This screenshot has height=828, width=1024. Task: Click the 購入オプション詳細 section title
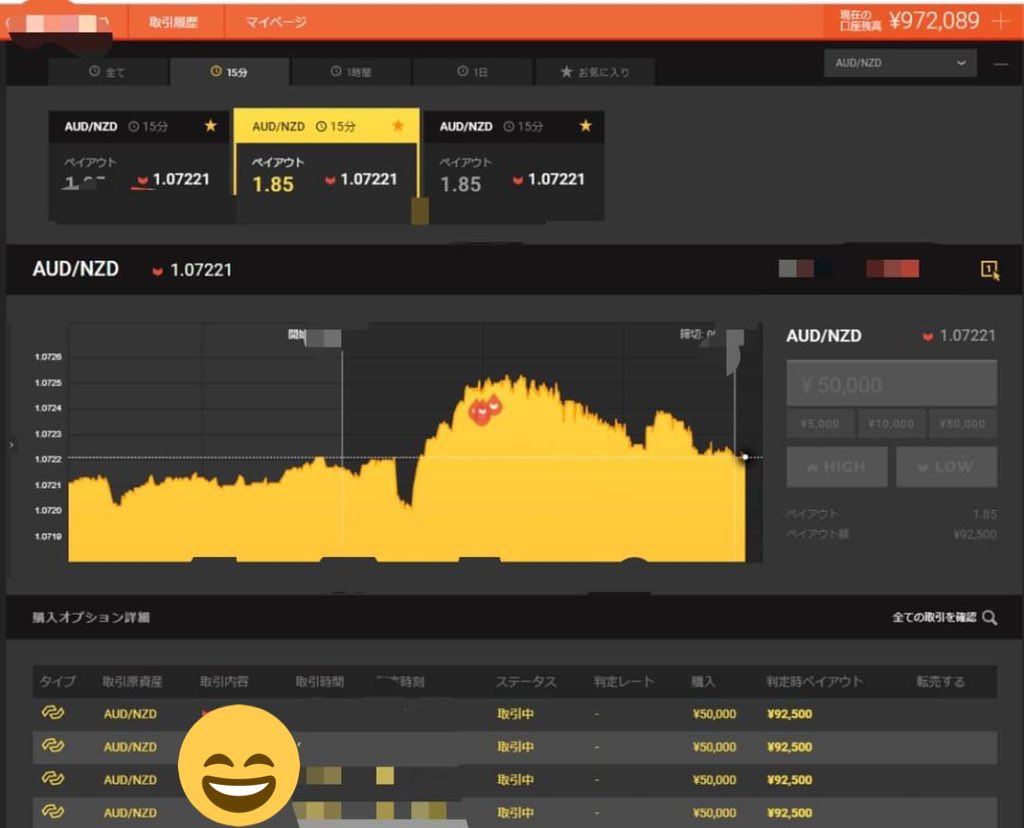(x=91, y=617)
